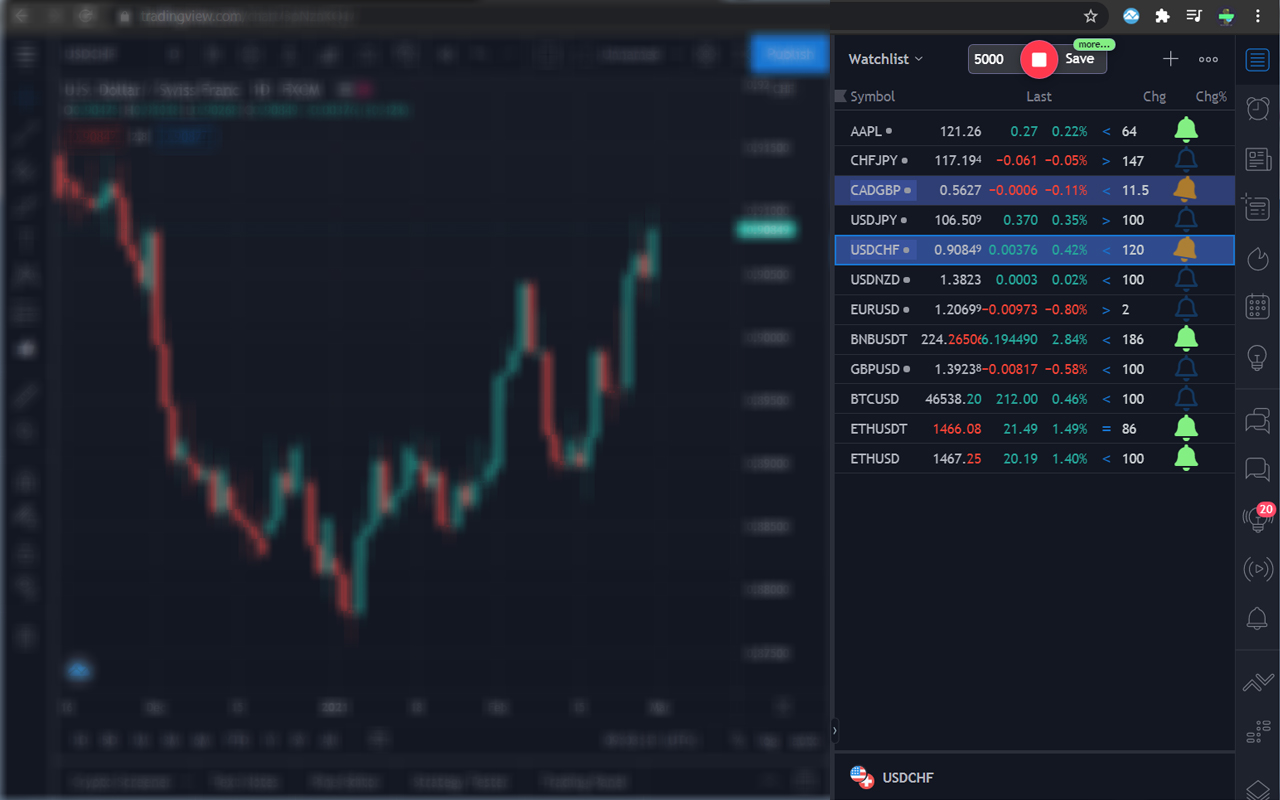The image size is (1280, 800).
Task: Click the green 'more...' badge
Action: tap(1093, 45)
